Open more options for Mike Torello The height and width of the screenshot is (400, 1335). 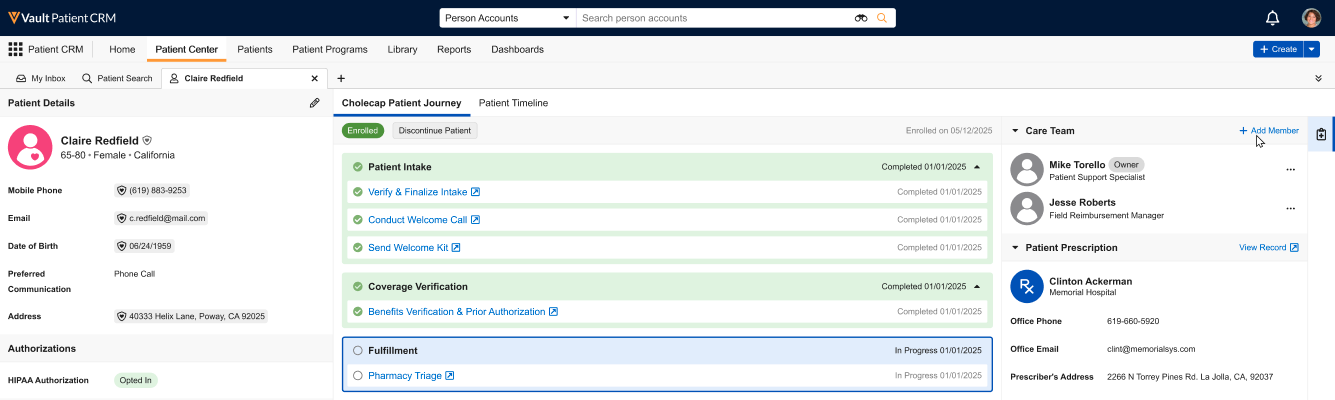pos(1290,170)
